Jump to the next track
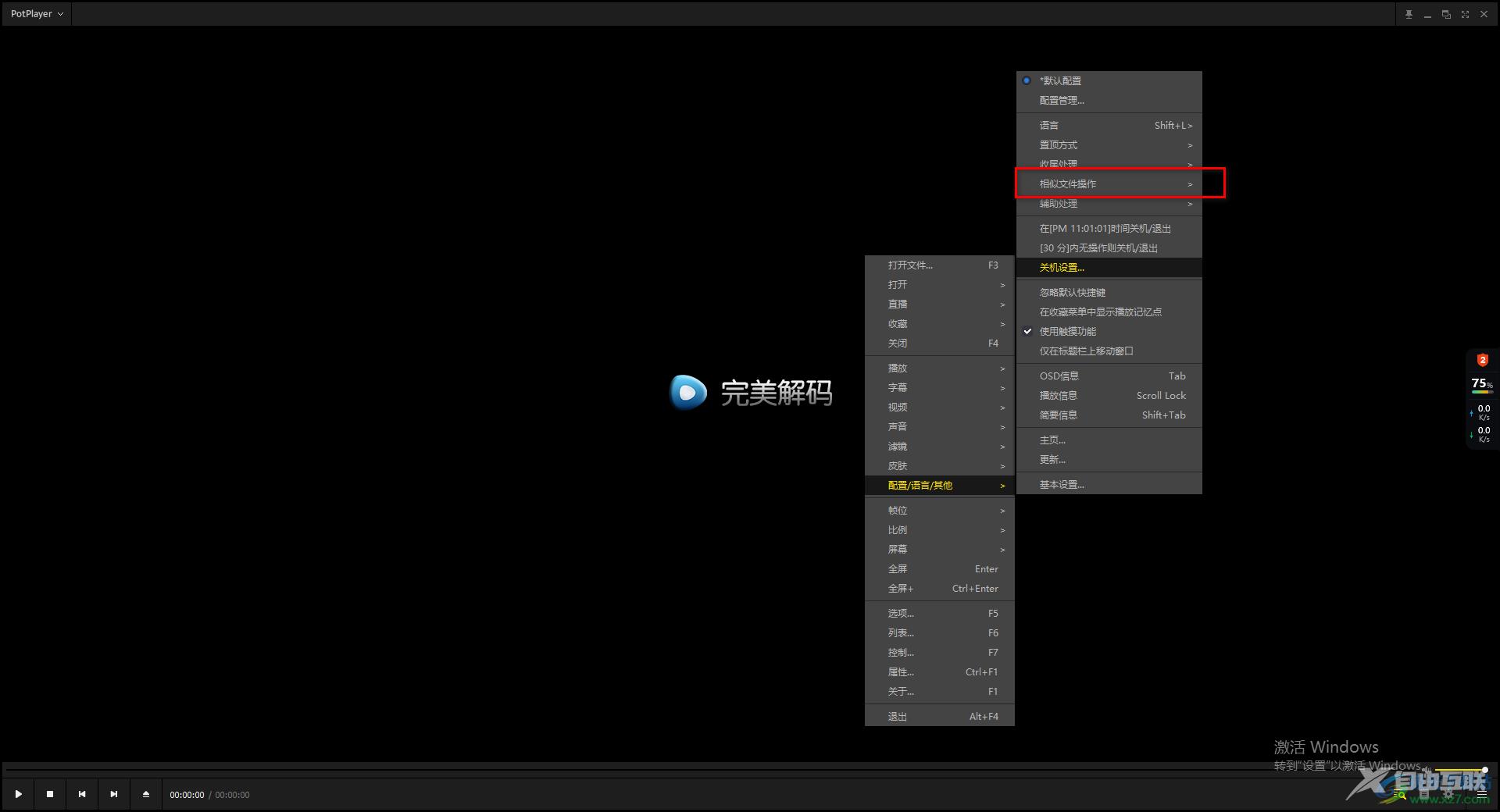The width and height of the screenshot is (1500, 812). 114,794
